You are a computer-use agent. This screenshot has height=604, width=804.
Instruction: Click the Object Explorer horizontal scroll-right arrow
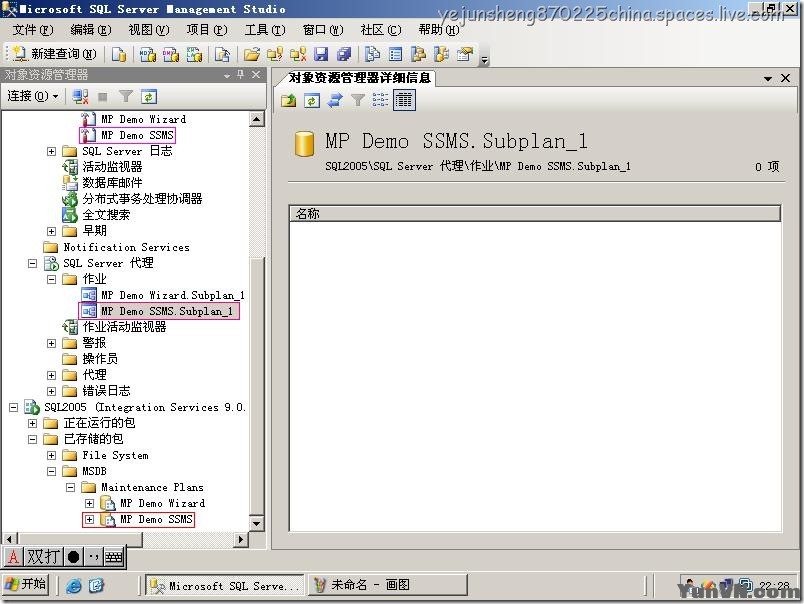[240, 539]
